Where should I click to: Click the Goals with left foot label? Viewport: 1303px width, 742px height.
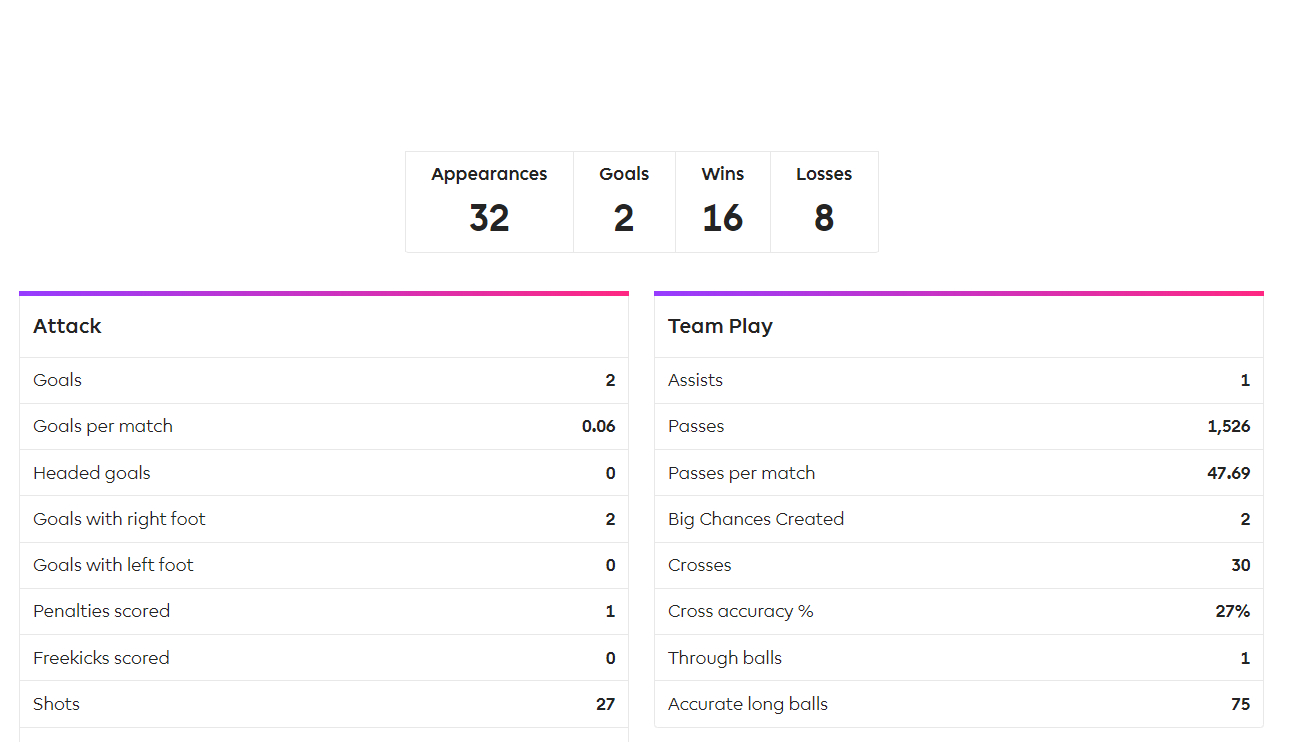click(113, 565)
